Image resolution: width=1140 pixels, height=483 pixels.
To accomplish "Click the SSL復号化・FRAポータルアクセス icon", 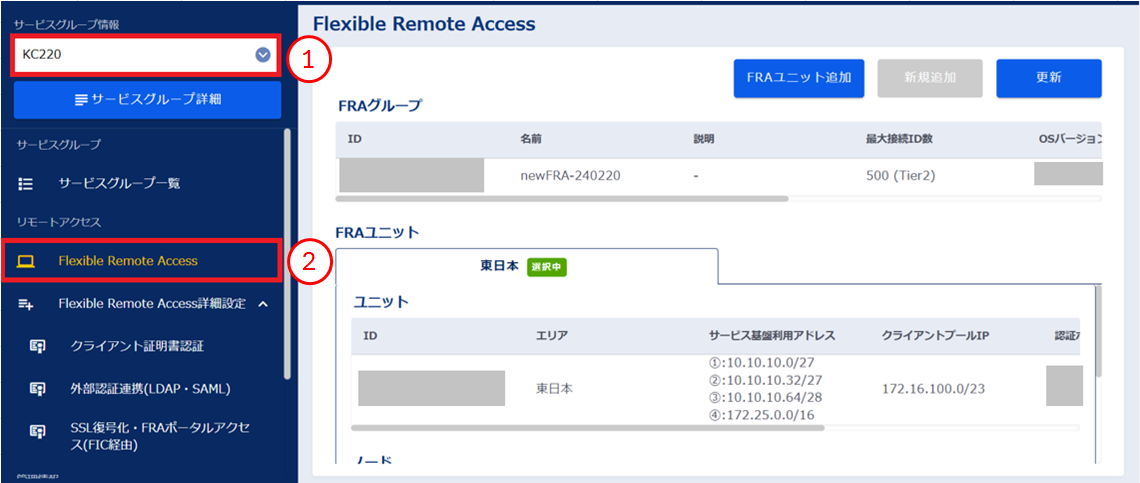I will (x=38, y=431).
